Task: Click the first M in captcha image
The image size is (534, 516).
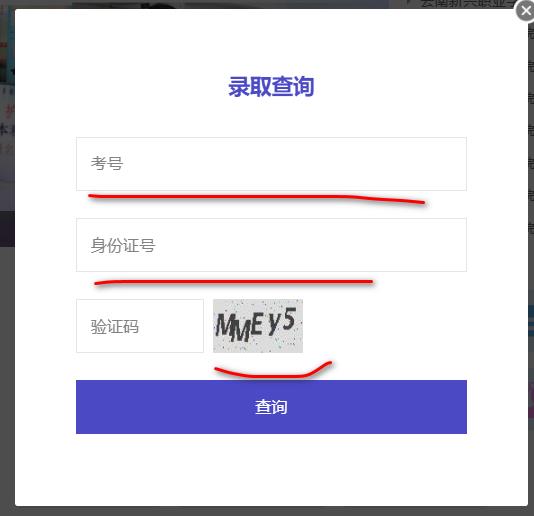Action: (x=224, y=326)
